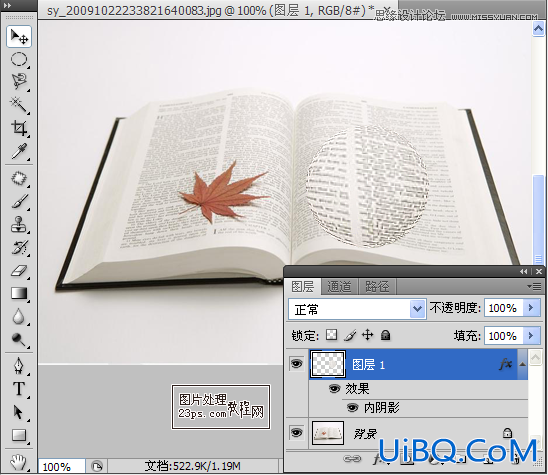Toggle lock position cross-arrow icon

click(367, 335)
